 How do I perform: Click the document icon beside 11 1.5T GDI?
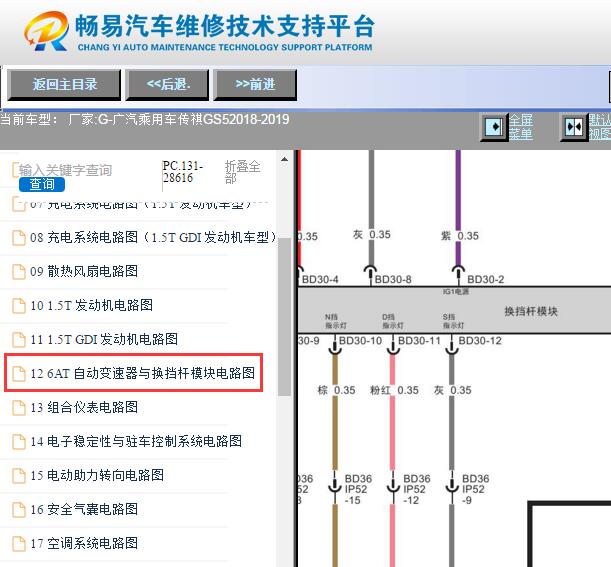click(19, 339)
